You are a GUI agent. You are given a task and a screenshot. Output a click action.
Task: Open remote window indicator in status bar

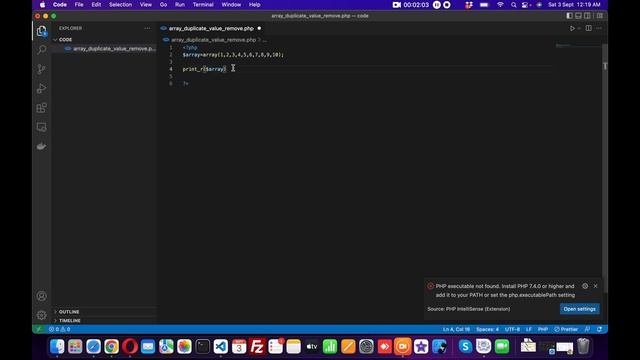pyautogui.click(x=39, y=329)
